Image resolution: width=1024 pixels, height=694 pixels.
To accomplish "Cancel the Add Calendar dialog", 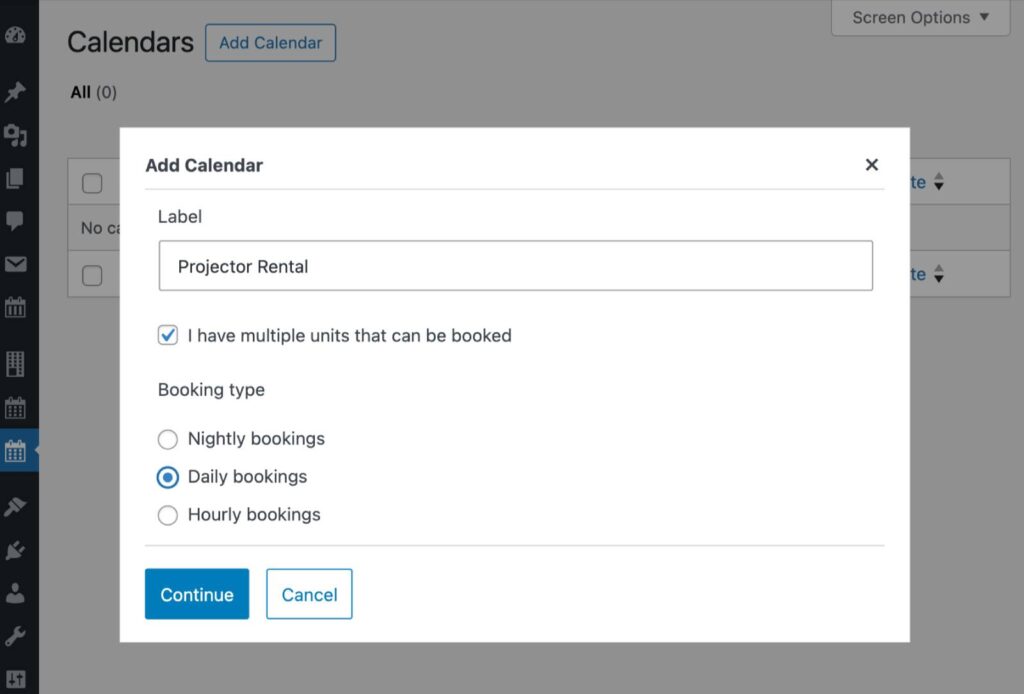I will (309, 594).
